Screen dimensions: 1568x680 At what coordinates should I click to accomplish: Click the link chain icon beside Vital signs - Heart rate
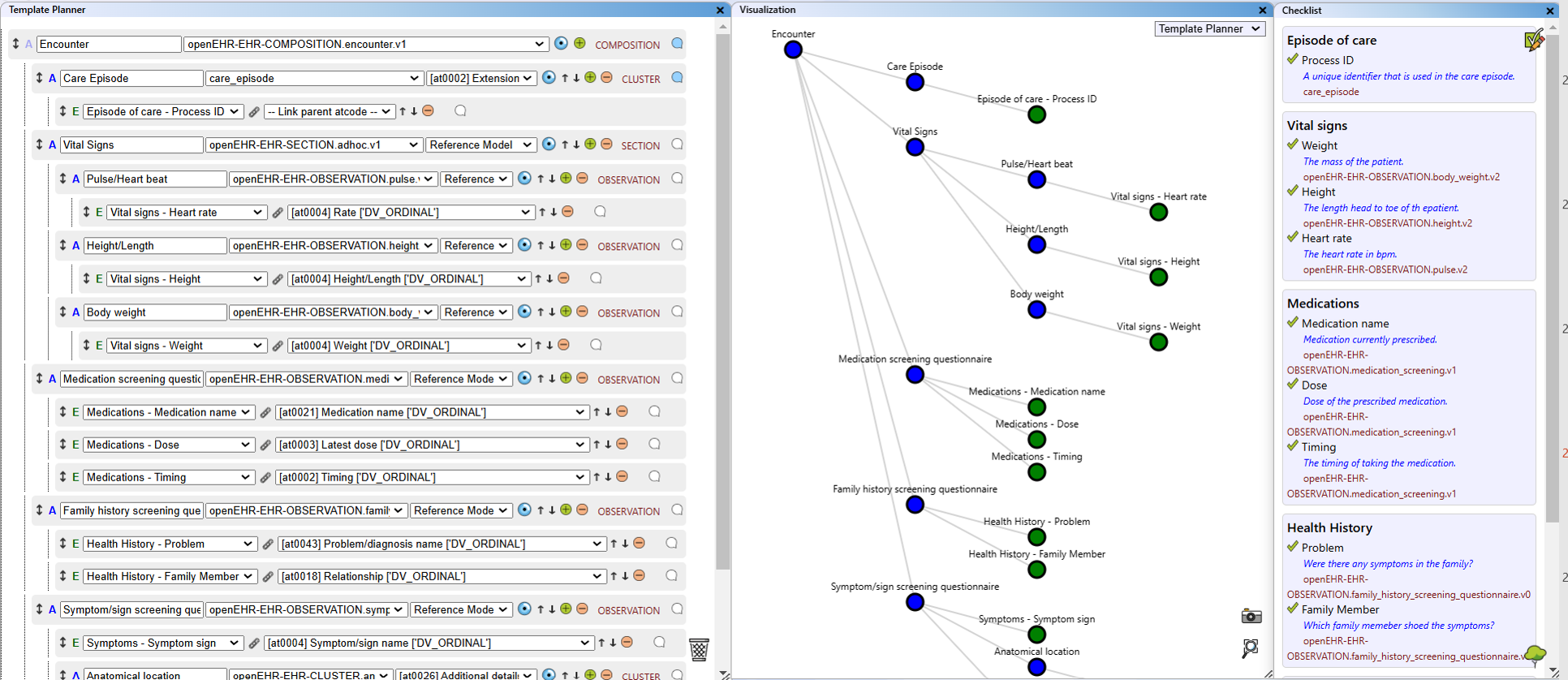click(x=278, y=213)
